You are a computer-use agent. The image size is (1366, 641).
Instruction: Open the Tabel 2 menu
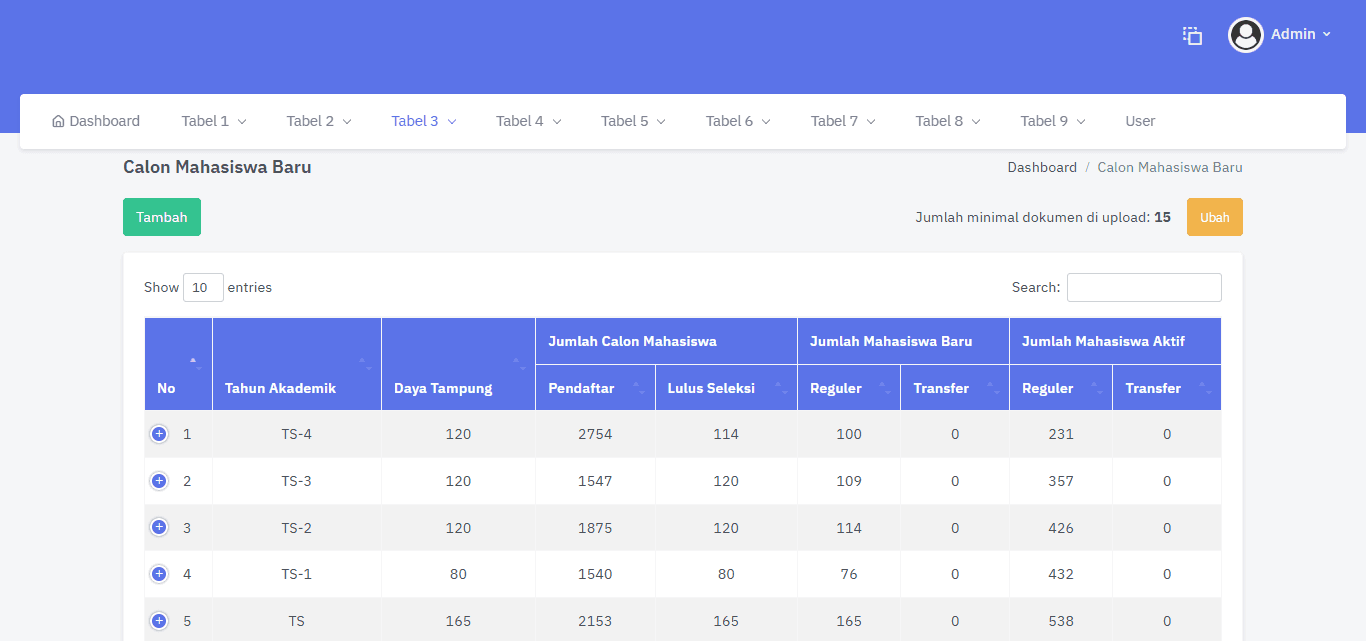point(319,121)
